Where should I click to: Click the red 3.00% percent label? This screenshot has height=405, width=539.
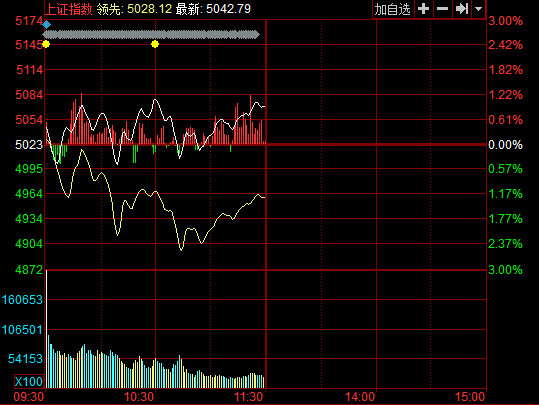click(505, 21)
